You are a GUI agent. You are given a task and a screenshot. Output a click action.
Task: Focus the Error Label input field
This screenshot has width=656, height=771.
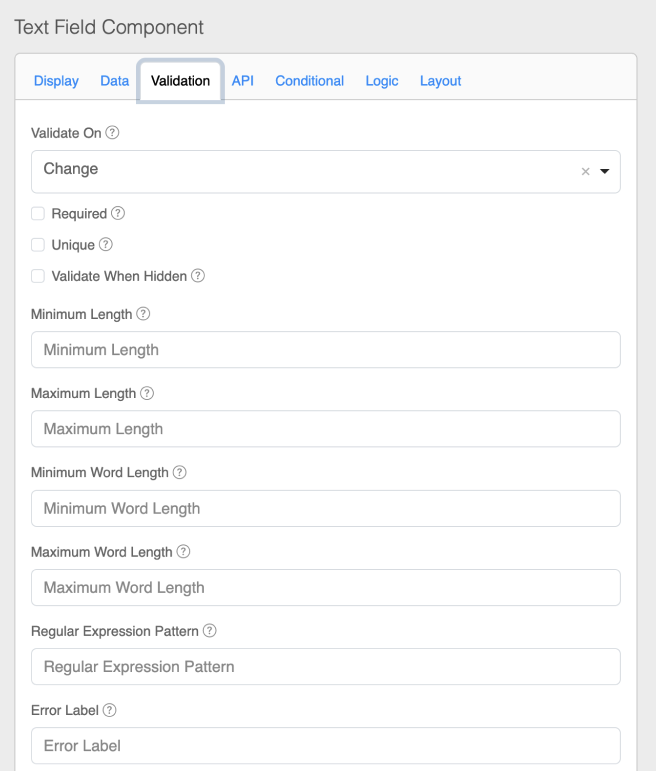coord(325,745)
